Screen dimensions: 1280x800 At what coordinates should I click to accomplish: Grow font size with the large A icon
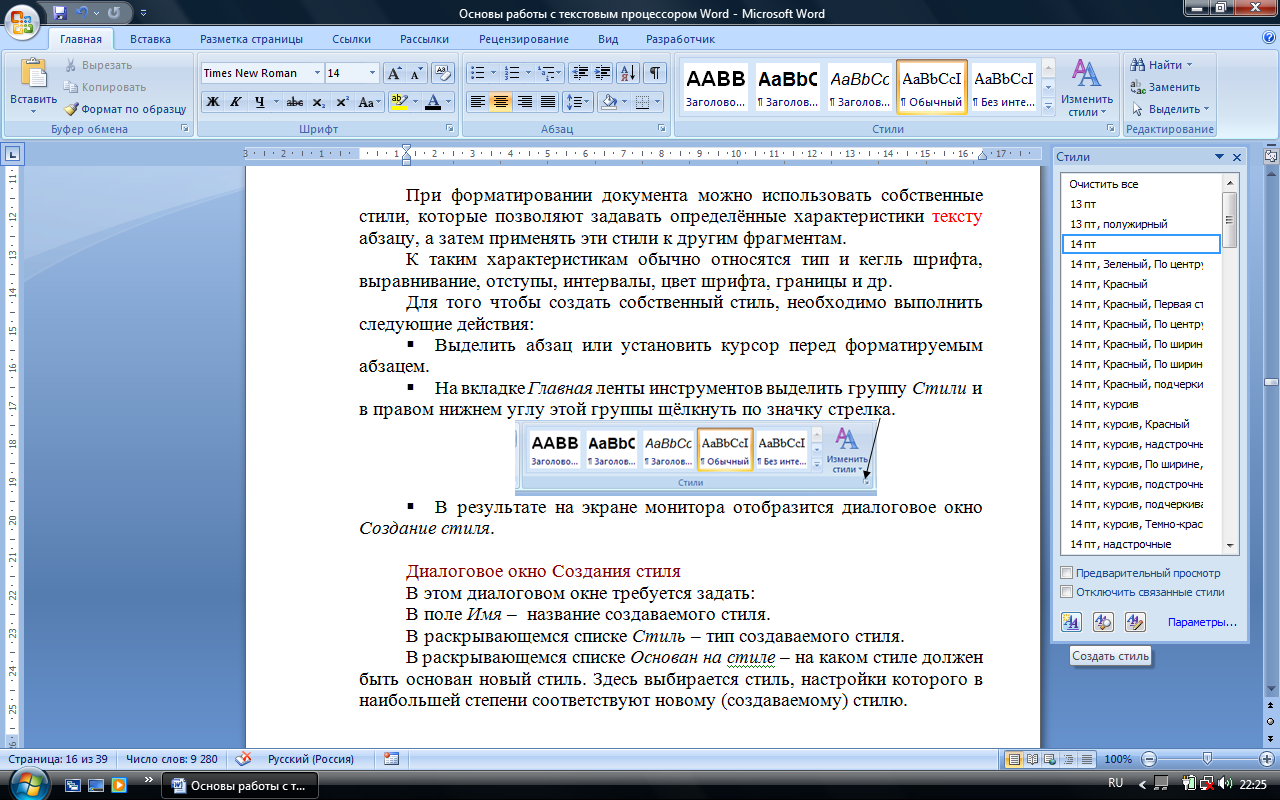[394, 73]
